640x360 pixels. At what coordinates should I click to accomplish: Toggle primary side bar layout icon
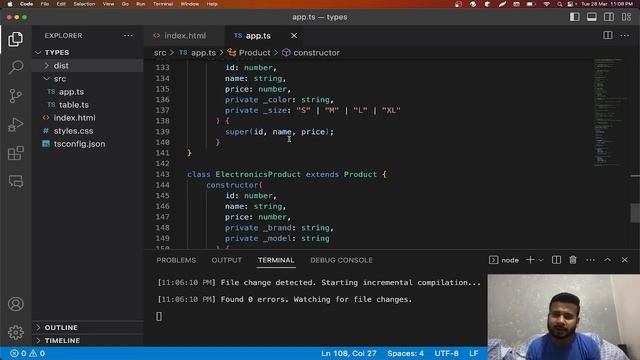point(575,17)
